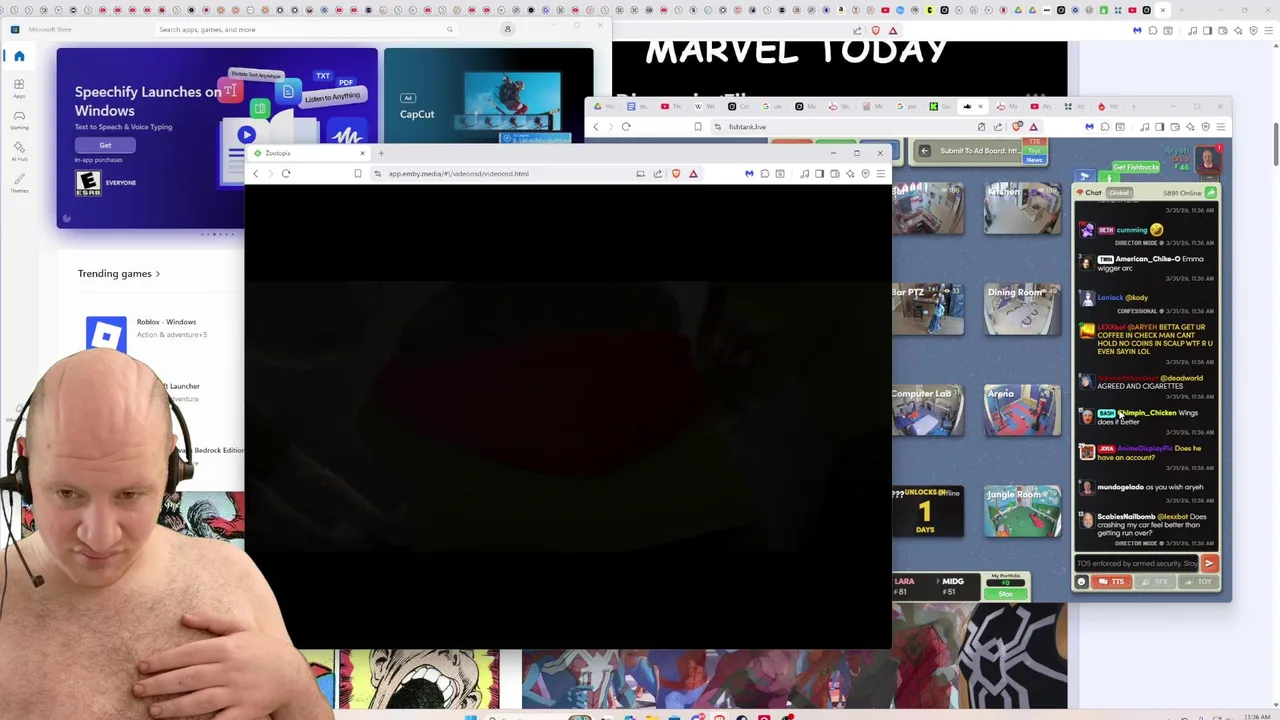The height and width of the screenshot is (720, 1280).
Task: Click share icon in Emby address bar
Action: pyautogui.click(x=657, y=174)
